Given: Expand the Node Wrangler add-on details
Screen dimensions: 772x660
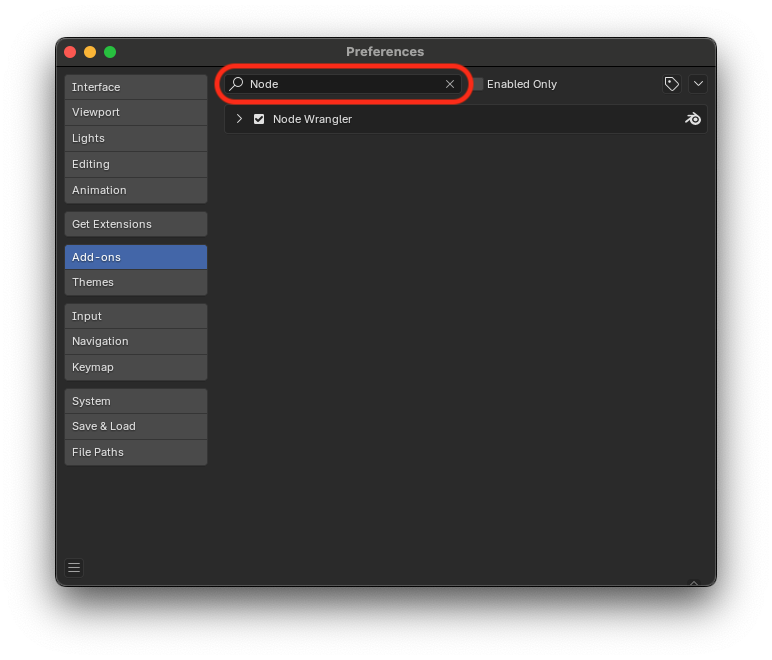Looking at the screenshot, I should click(x=239, y=119).
